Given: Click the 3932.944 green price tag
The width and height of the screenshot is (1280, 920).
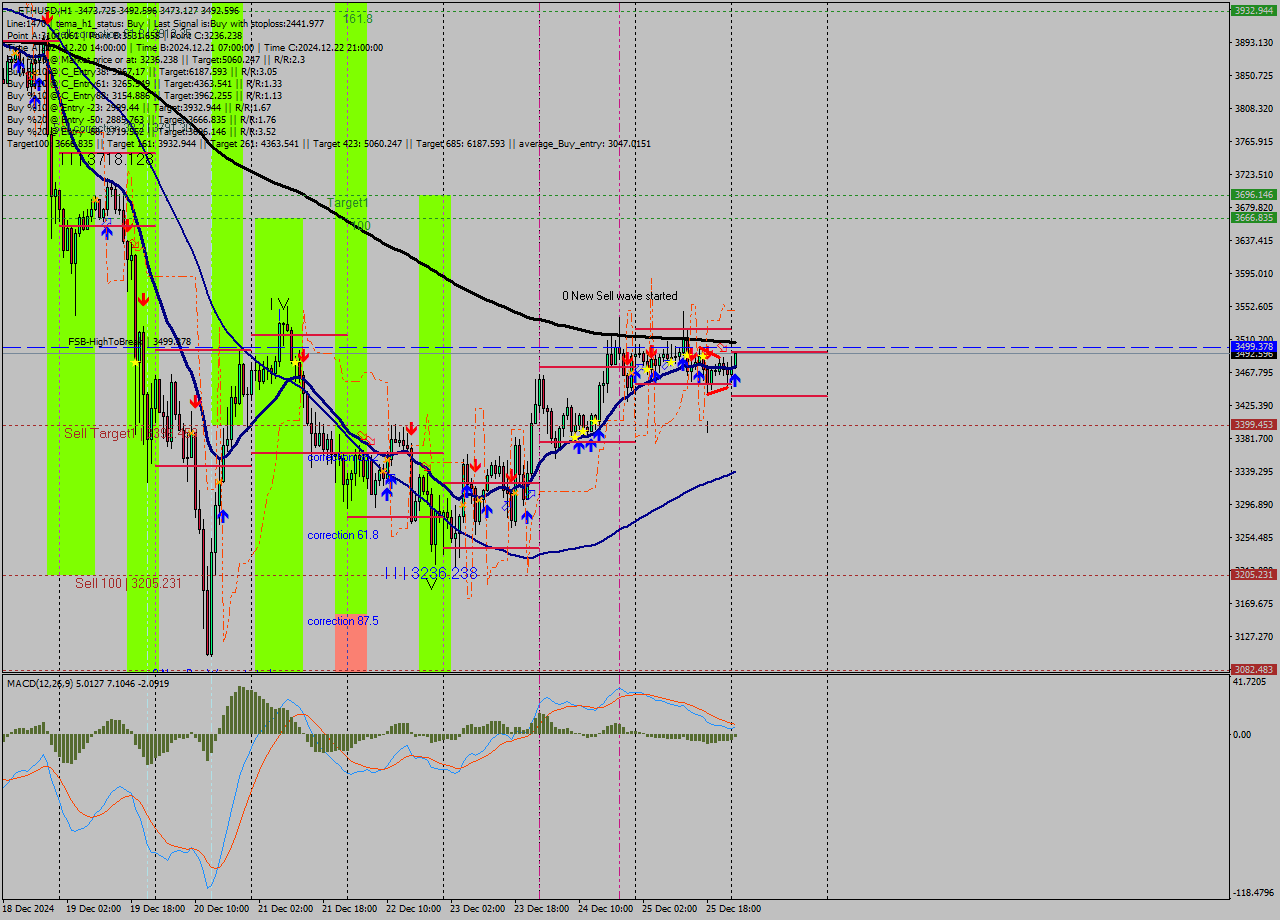Looking at the screenshot, I should click(1253, 10).
